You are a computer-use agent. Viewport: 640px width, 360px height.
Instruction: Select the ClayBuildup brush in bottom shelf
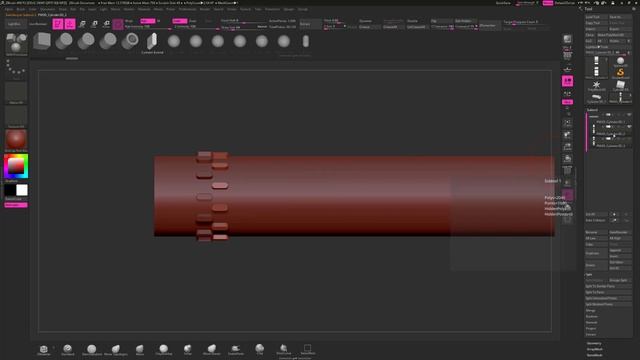[x=163, y=349]
